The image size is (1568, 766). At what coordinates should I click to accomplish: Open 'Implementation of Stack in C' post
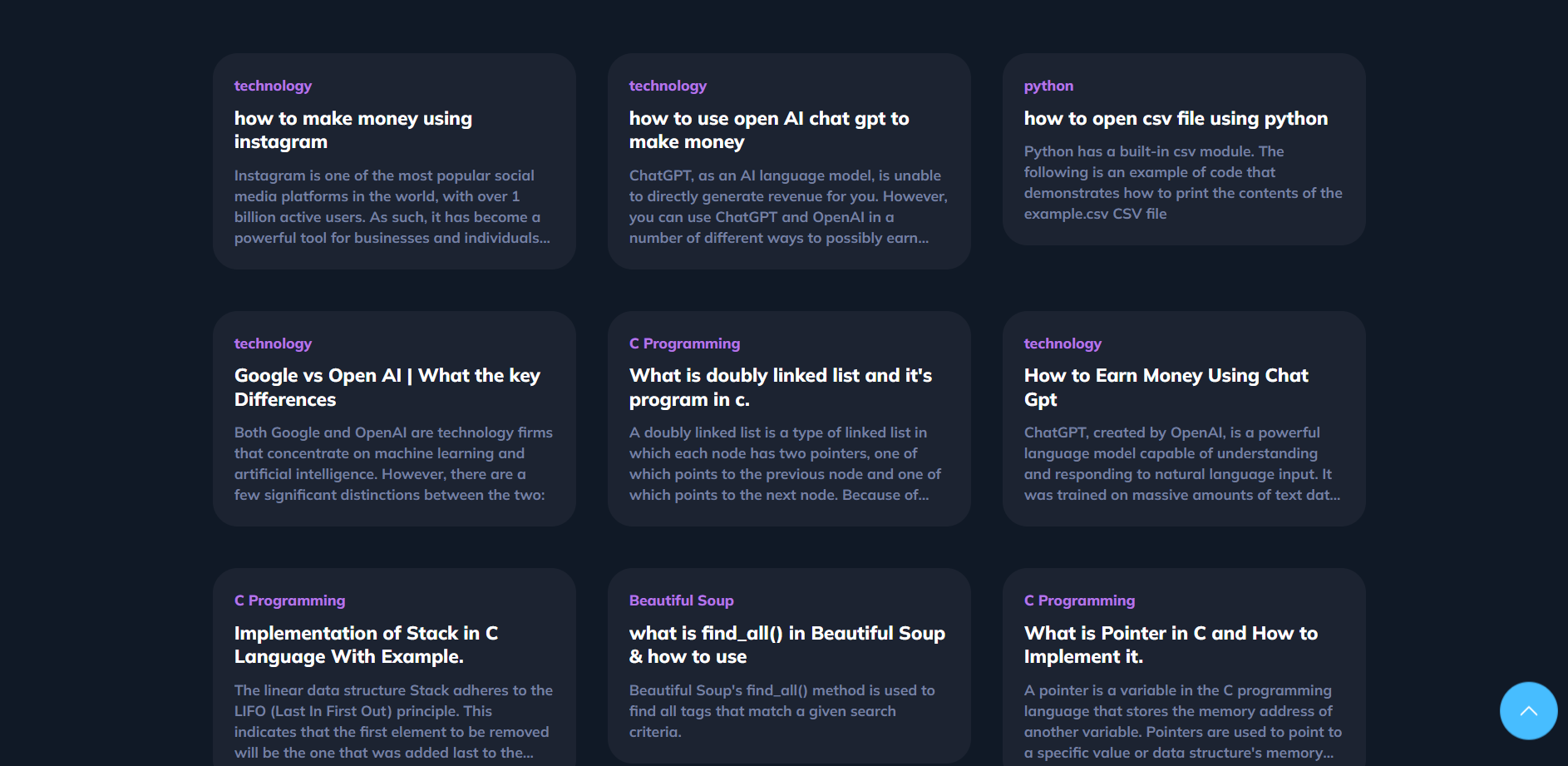click(x=366, y=645)
